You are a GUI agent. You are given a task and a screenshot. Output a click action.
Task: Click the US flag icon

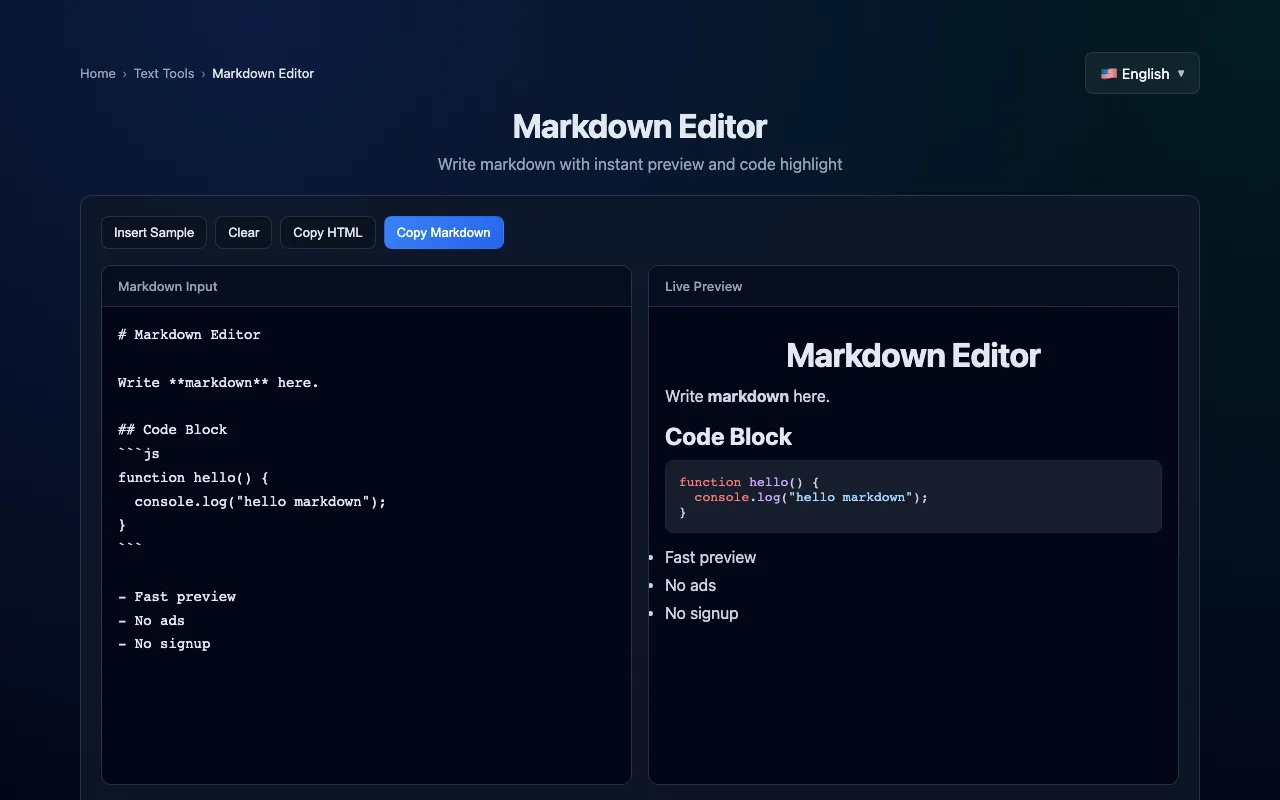coord(1109,74)
